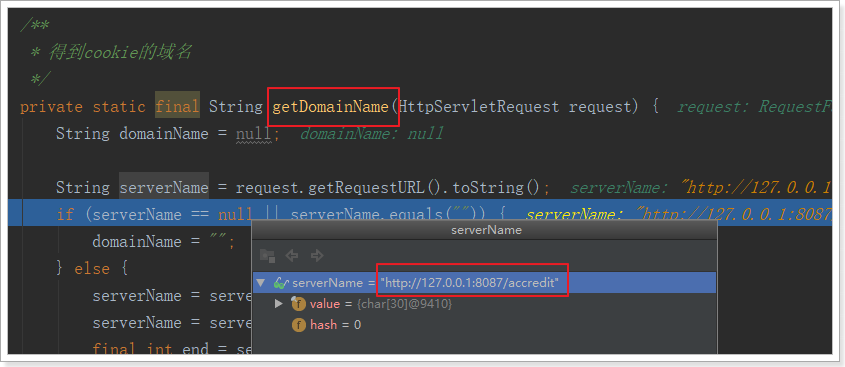
Task: Click the getDomainName method name
Action: (x=330, y=107)
